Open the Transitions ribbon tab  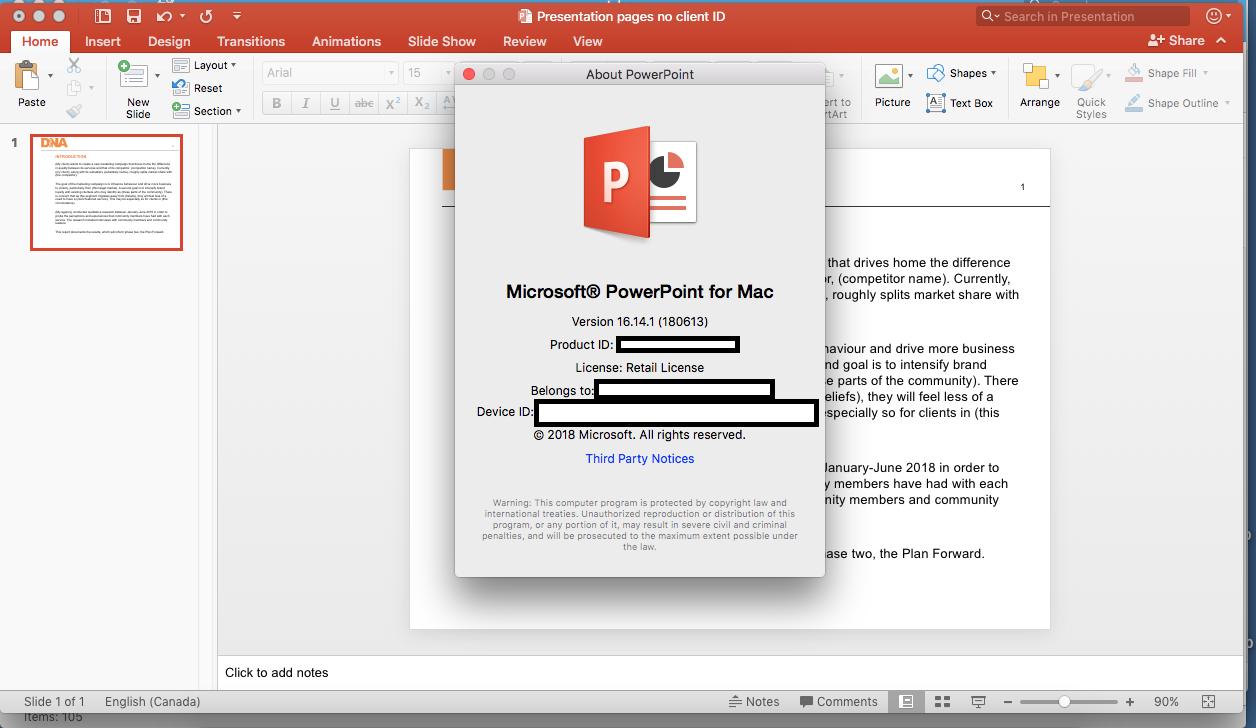(251, 41)
